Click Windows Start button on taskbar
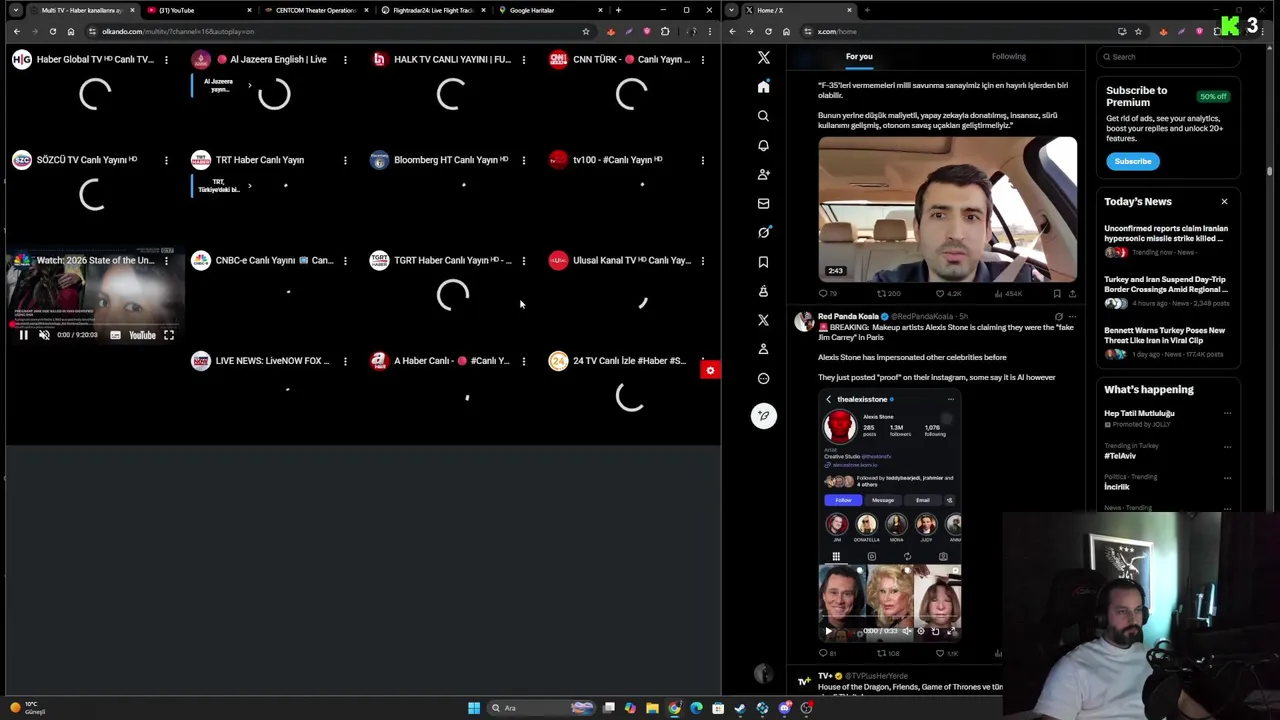The height and width of the screenshot is (720, 1280). pyautogui.click(x=474, y=708)
